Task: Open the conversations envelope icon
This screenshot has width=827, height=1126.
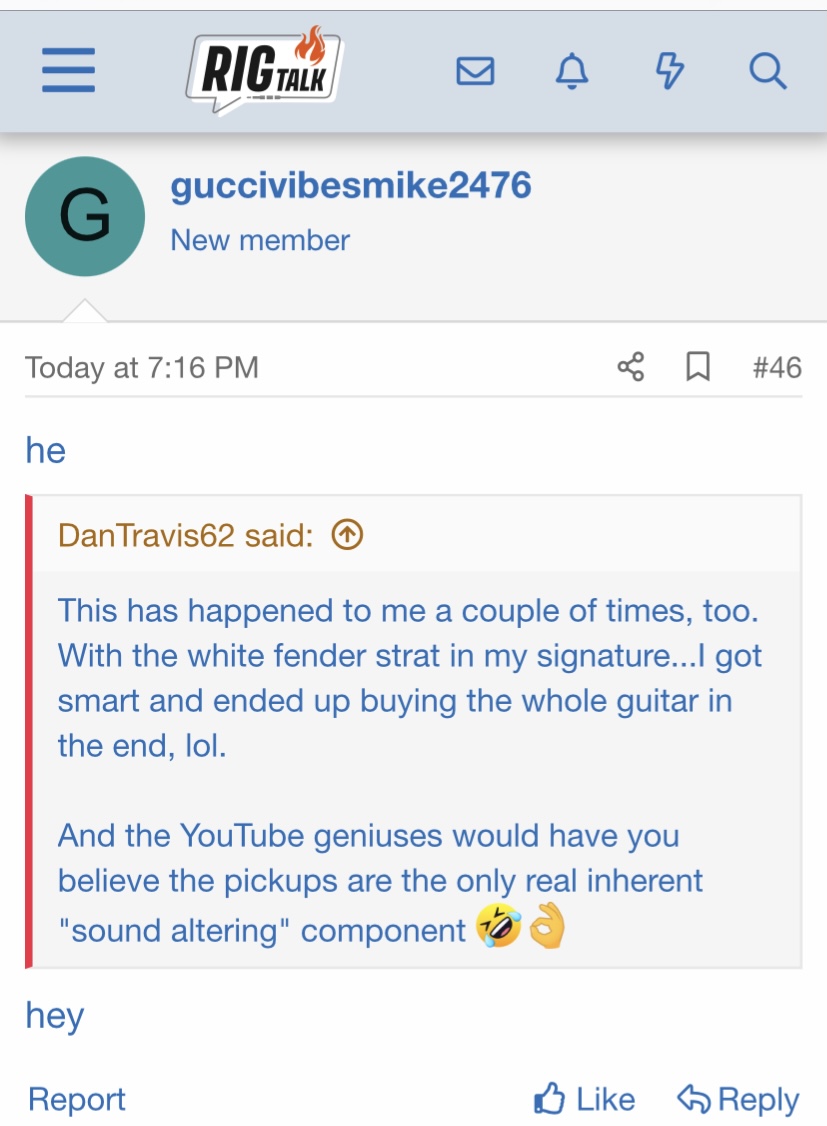Action: coord(475,71)
